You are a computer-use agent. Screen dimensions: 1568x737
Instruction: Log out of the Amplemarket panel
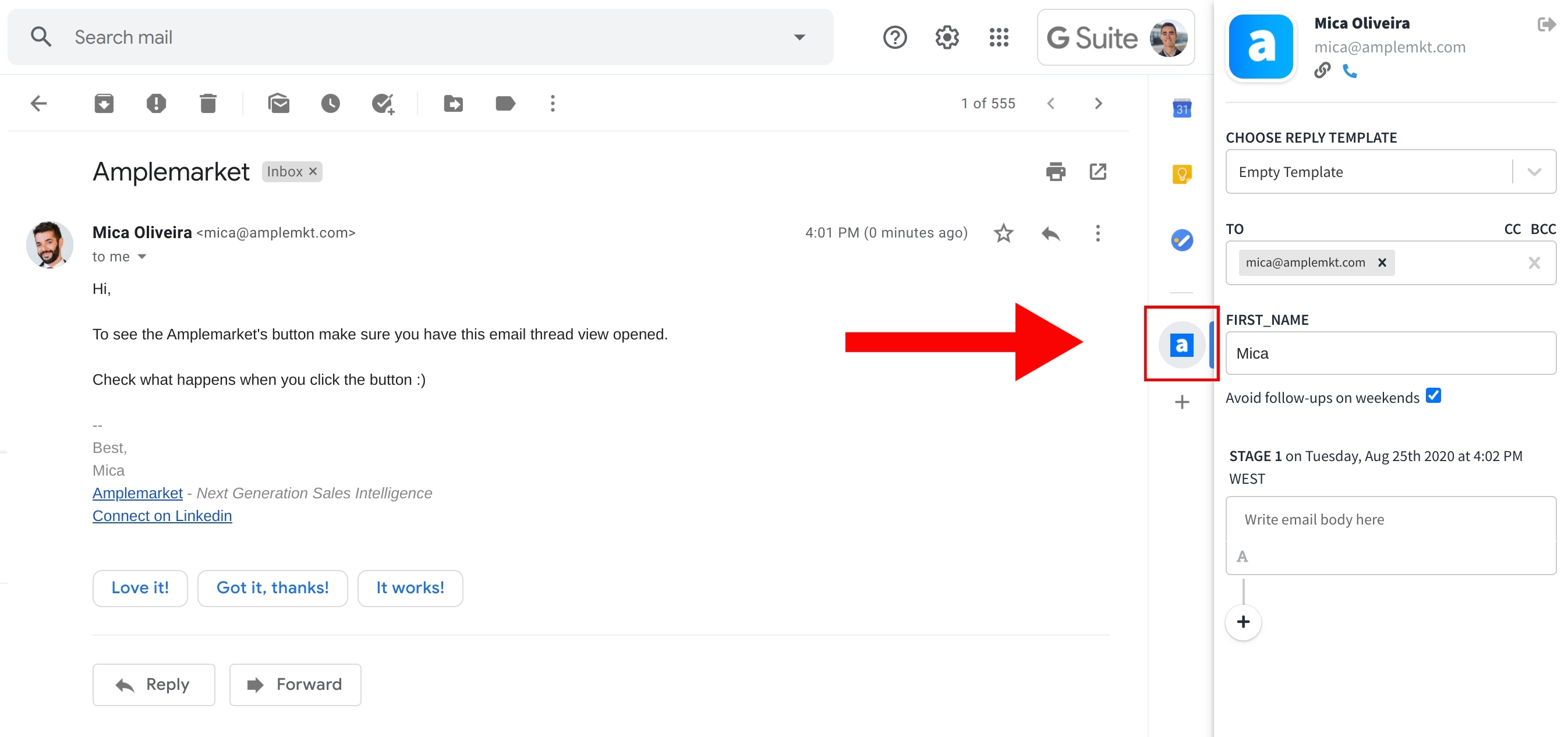(1546, 24)
